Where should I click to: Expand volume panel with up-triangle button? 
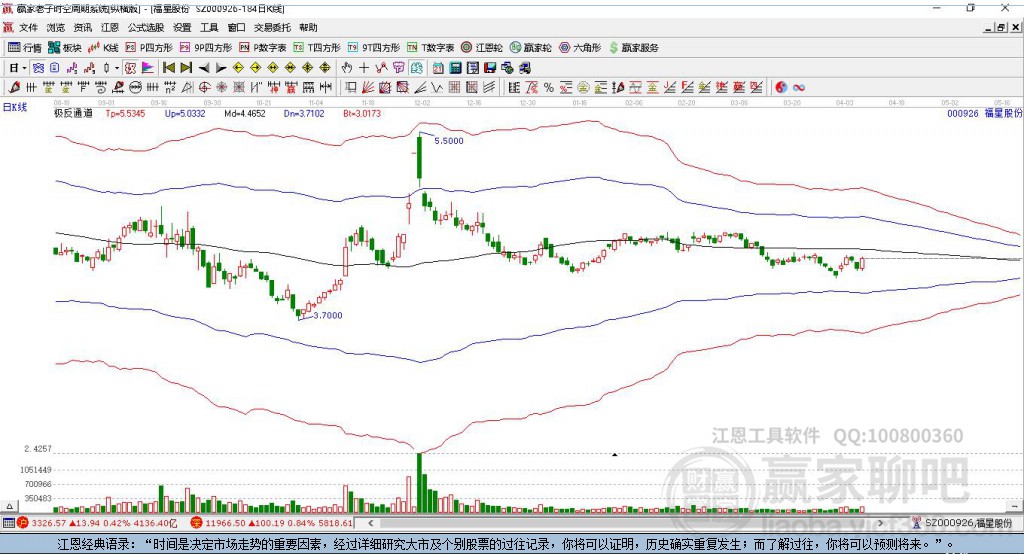pos(10,506)
